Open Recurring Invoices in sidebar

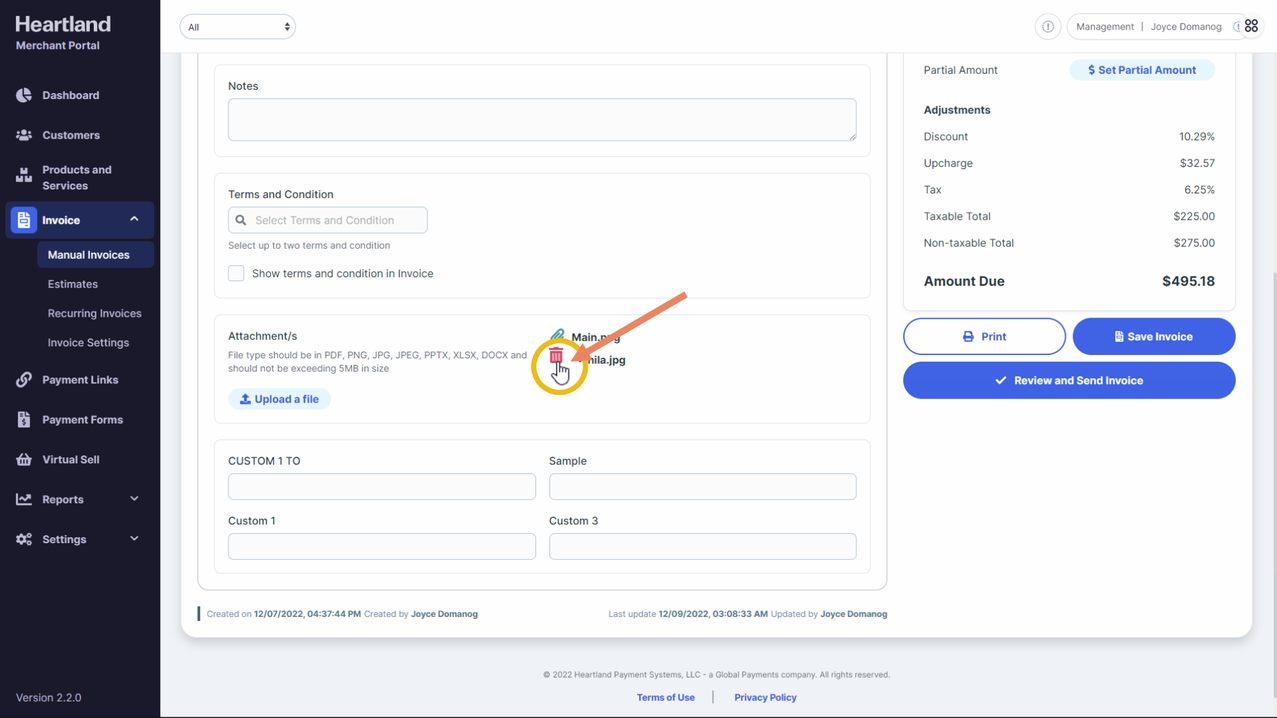(94, 313)
